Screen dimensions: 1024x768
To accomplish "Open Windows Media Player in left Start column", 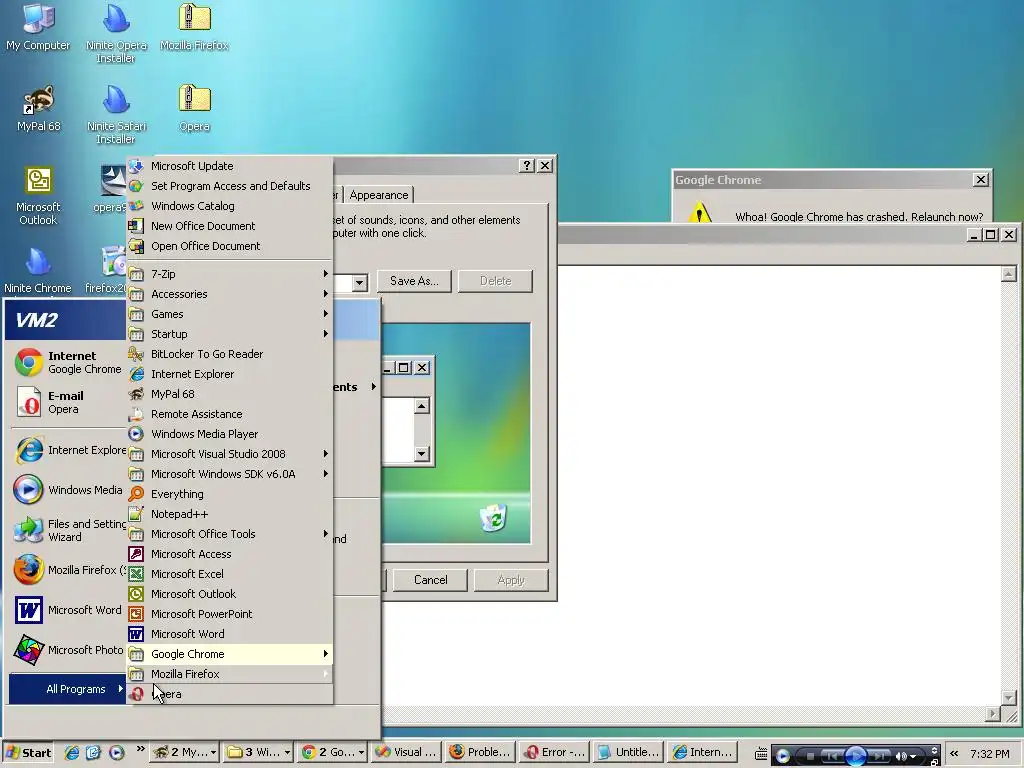I will click(x=68, y=490).
